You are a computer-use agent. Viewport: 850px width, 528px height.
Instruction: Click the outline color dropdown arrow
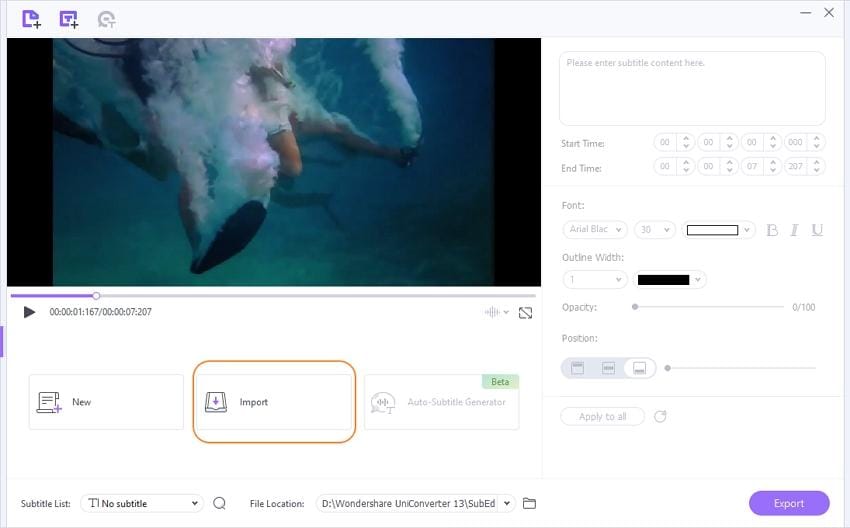[x=698, y=280]
